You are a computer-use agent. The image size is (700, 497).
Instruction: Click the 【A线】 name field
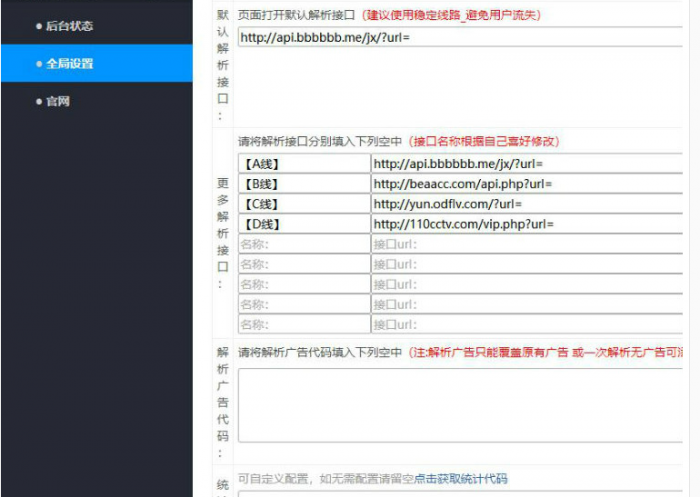tap(303, 164)
